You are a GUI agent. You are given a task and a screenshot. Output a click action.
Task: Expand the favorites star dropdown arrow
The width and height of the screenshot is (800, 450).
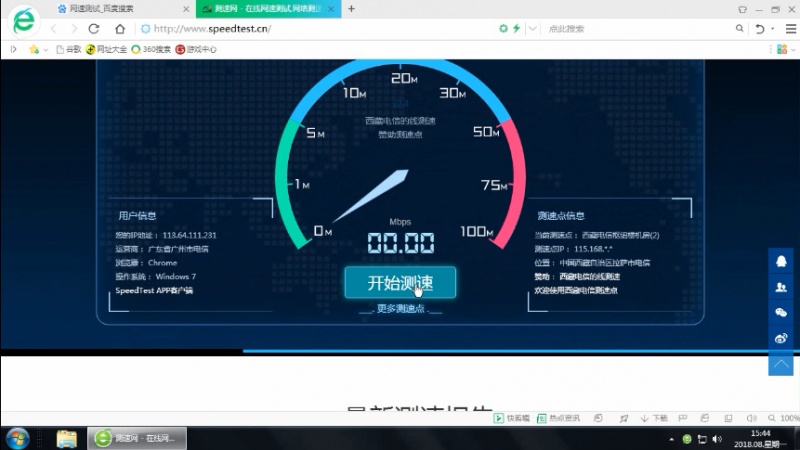pos(45,50)
